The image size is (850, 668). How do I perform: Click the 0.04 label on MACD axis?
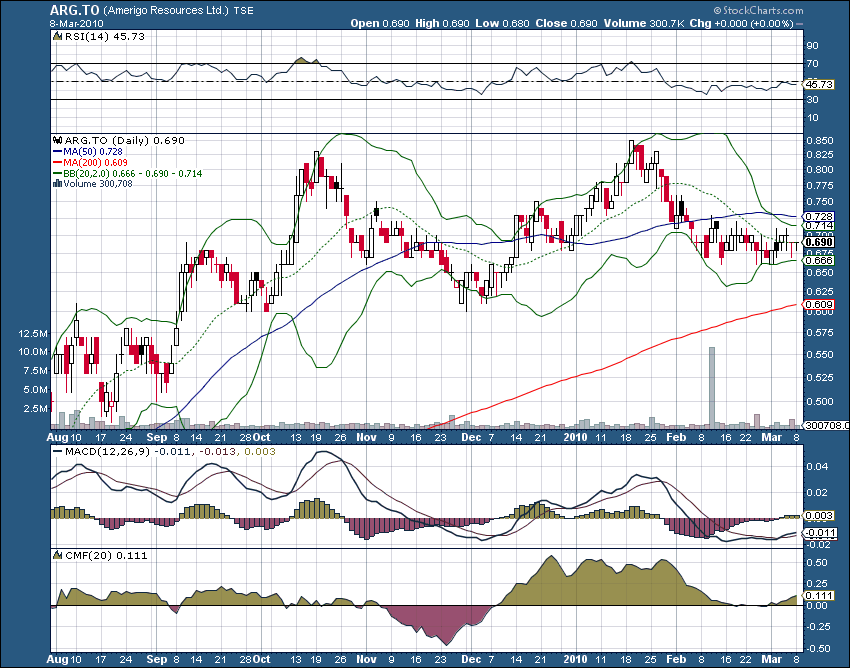[x=817, y=467]
